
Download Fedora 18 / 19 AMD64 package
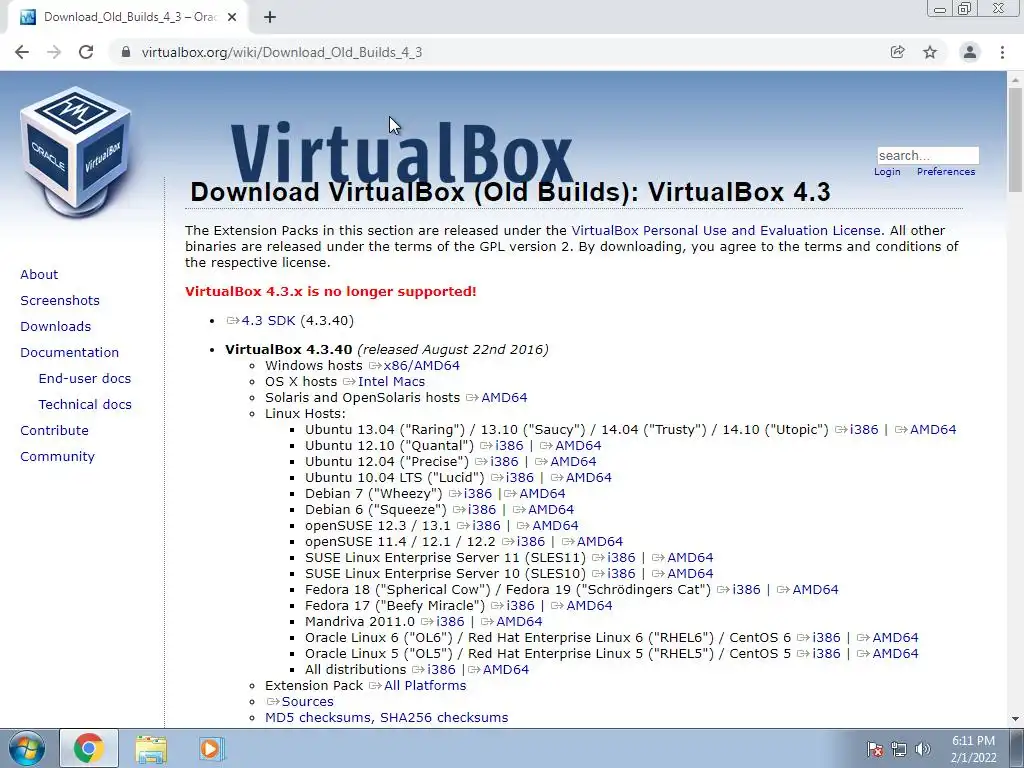[x=815, y=590]
